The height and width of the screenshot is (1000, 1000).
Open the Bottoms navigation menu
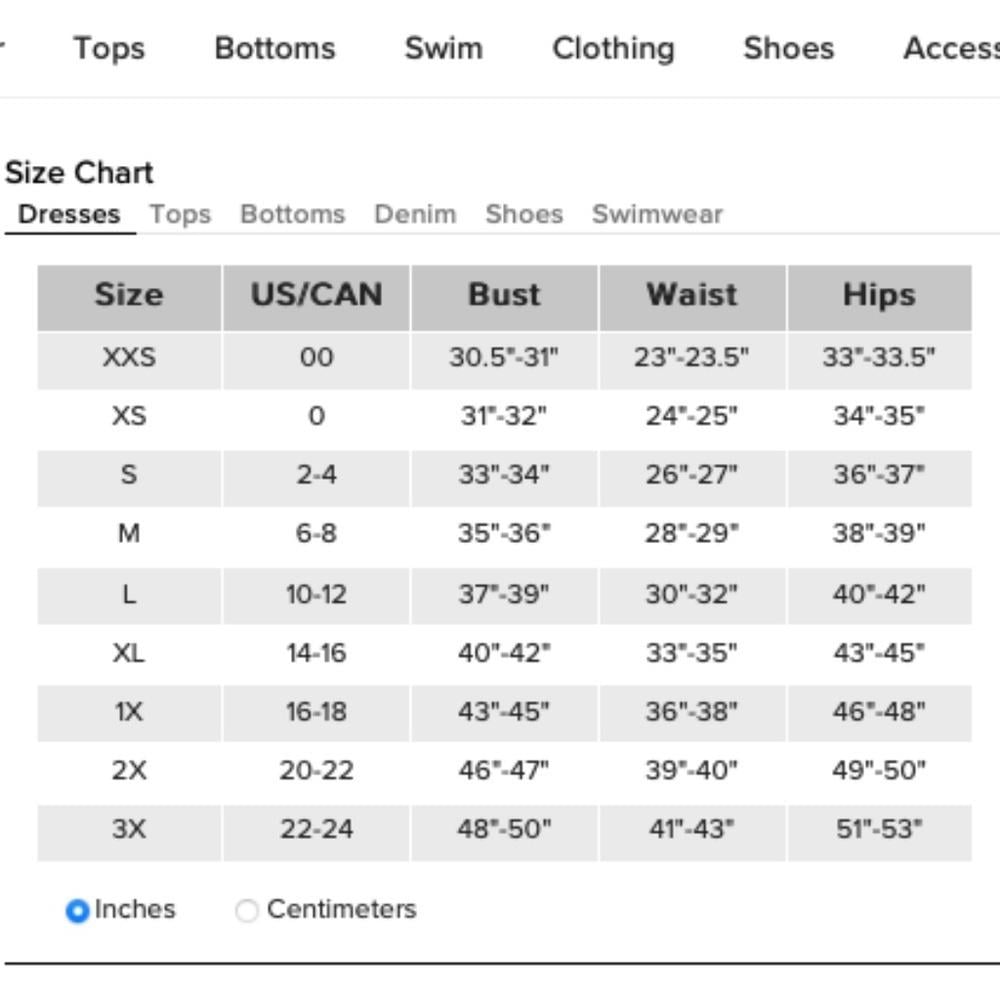tap(275, 48)
